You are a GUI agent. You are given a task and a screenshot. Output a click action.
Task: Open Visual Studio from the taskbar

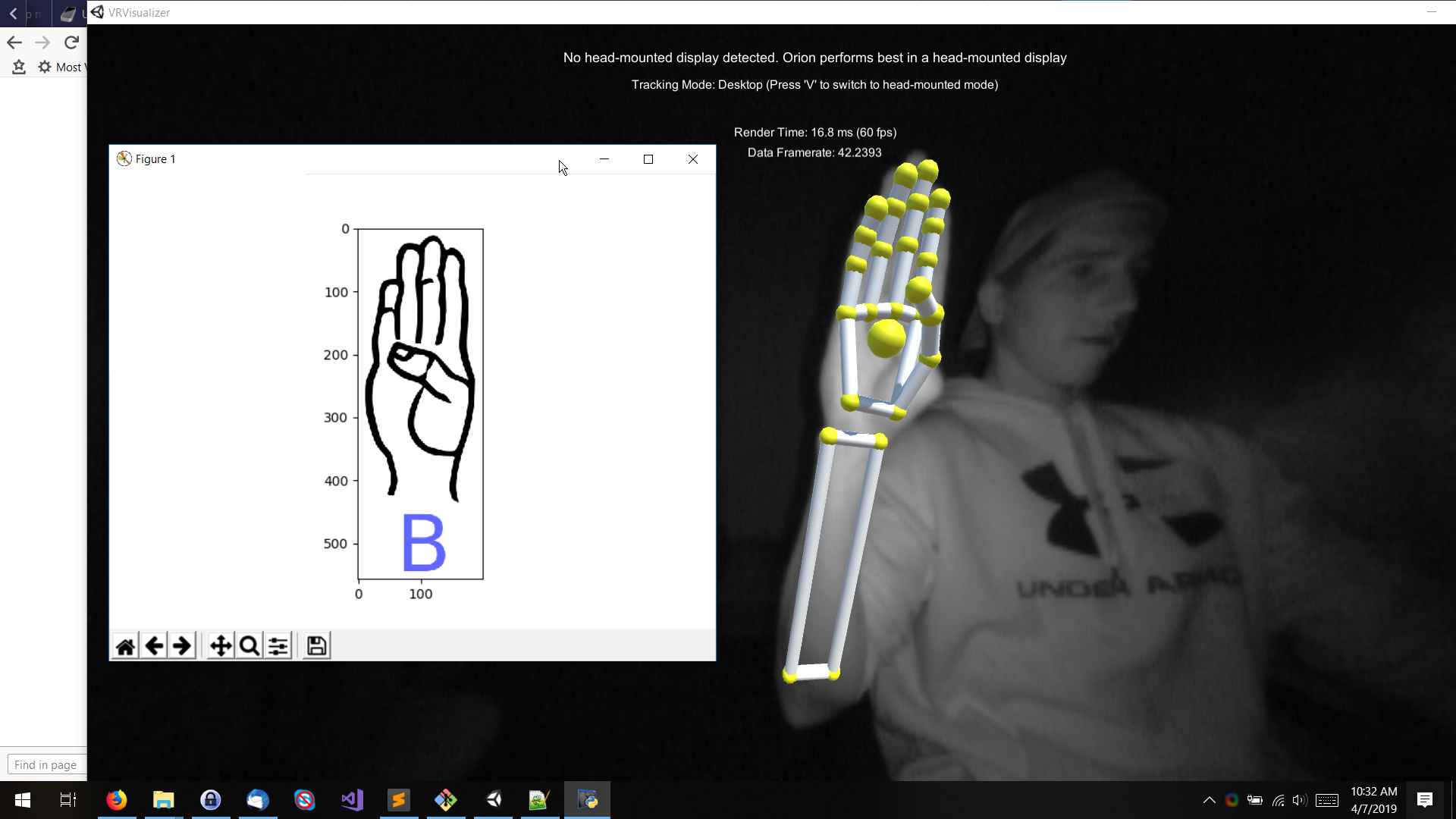click(352, 799)
